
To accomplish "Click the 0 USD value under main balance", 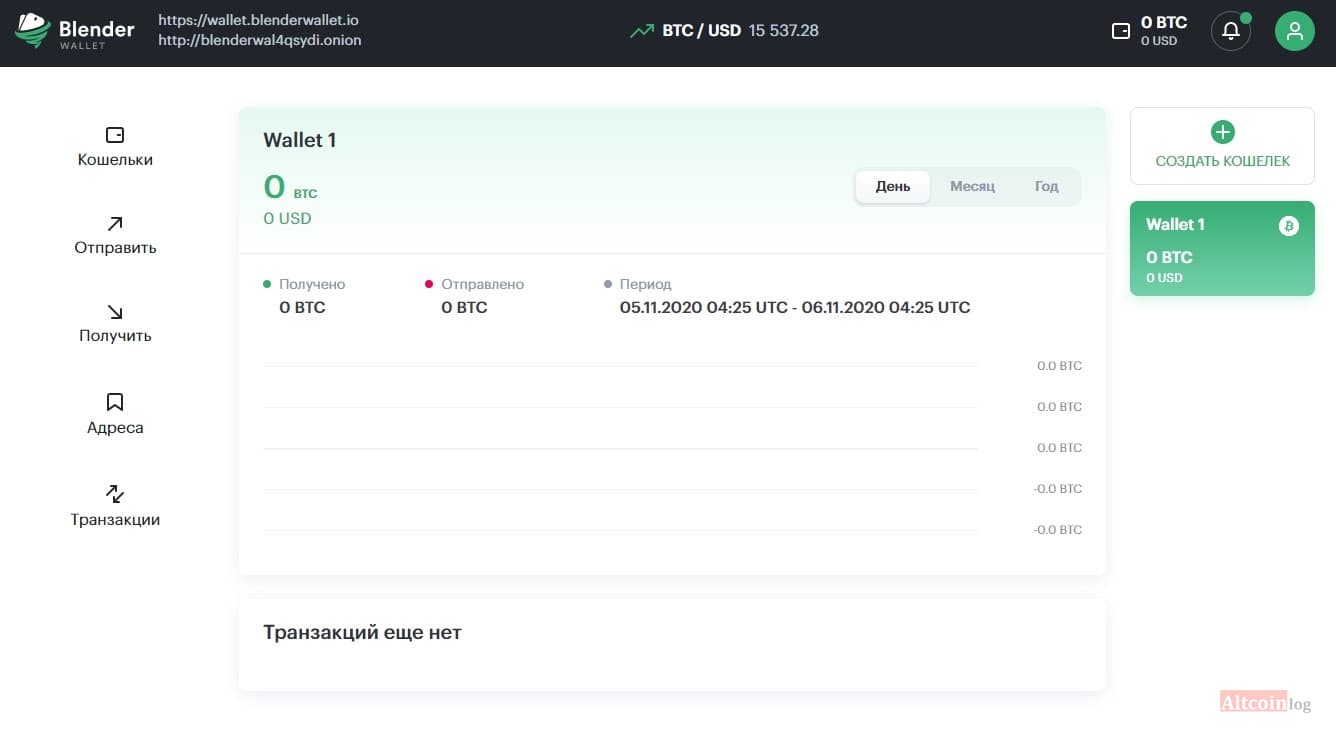I will point(287,218).
